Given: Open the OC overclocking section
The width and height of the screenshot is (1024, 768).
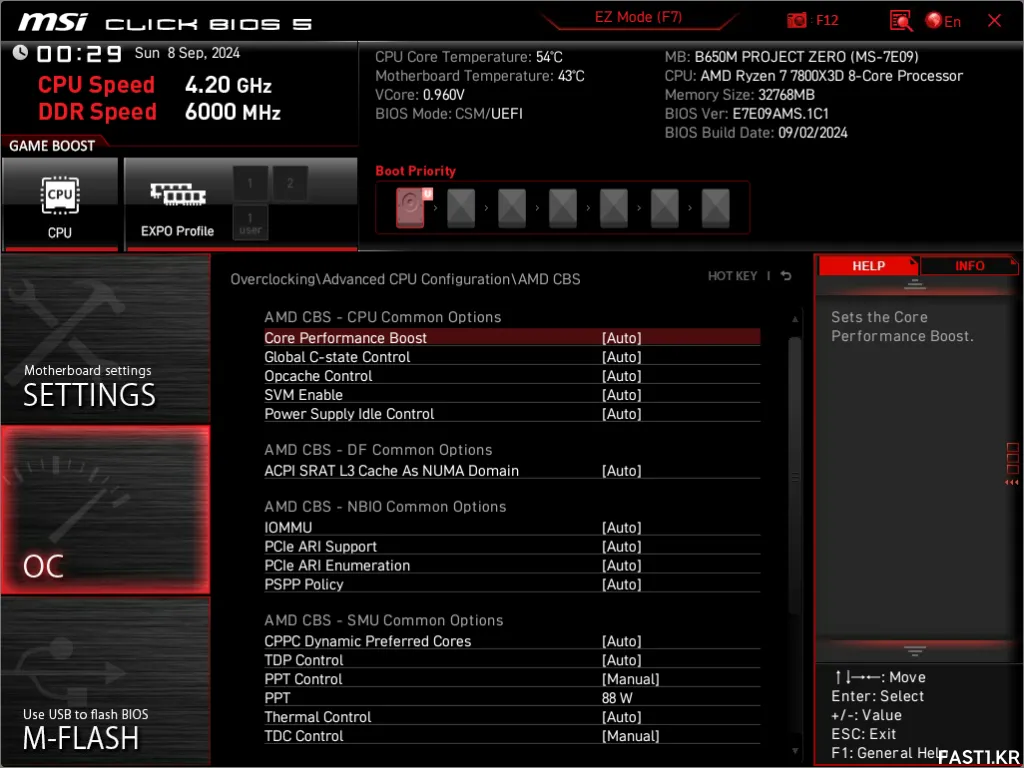Looking at the screenshot, I should (105, 509).
